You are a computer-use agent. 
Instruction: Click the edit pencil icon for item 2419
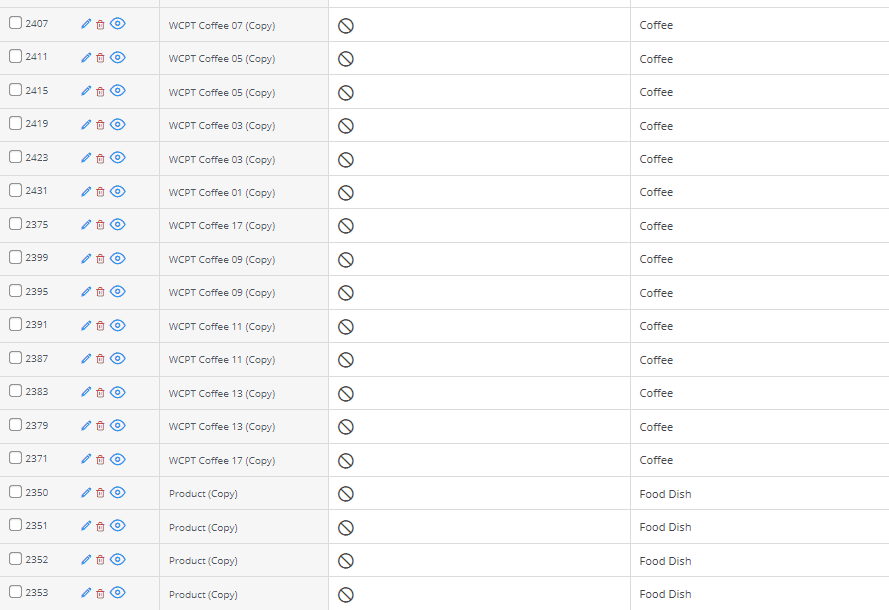(86, 124)
